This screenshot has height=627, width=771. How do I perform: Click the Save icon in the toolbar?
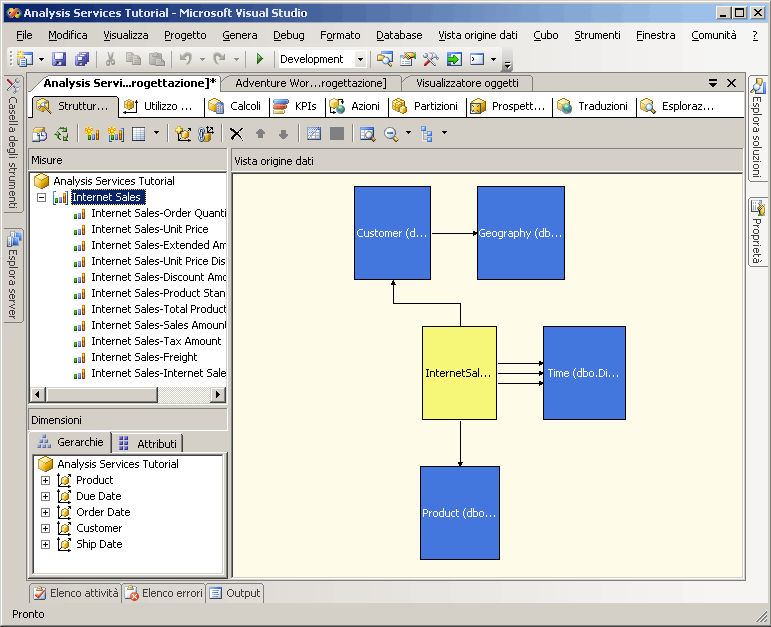pos(59,60)
